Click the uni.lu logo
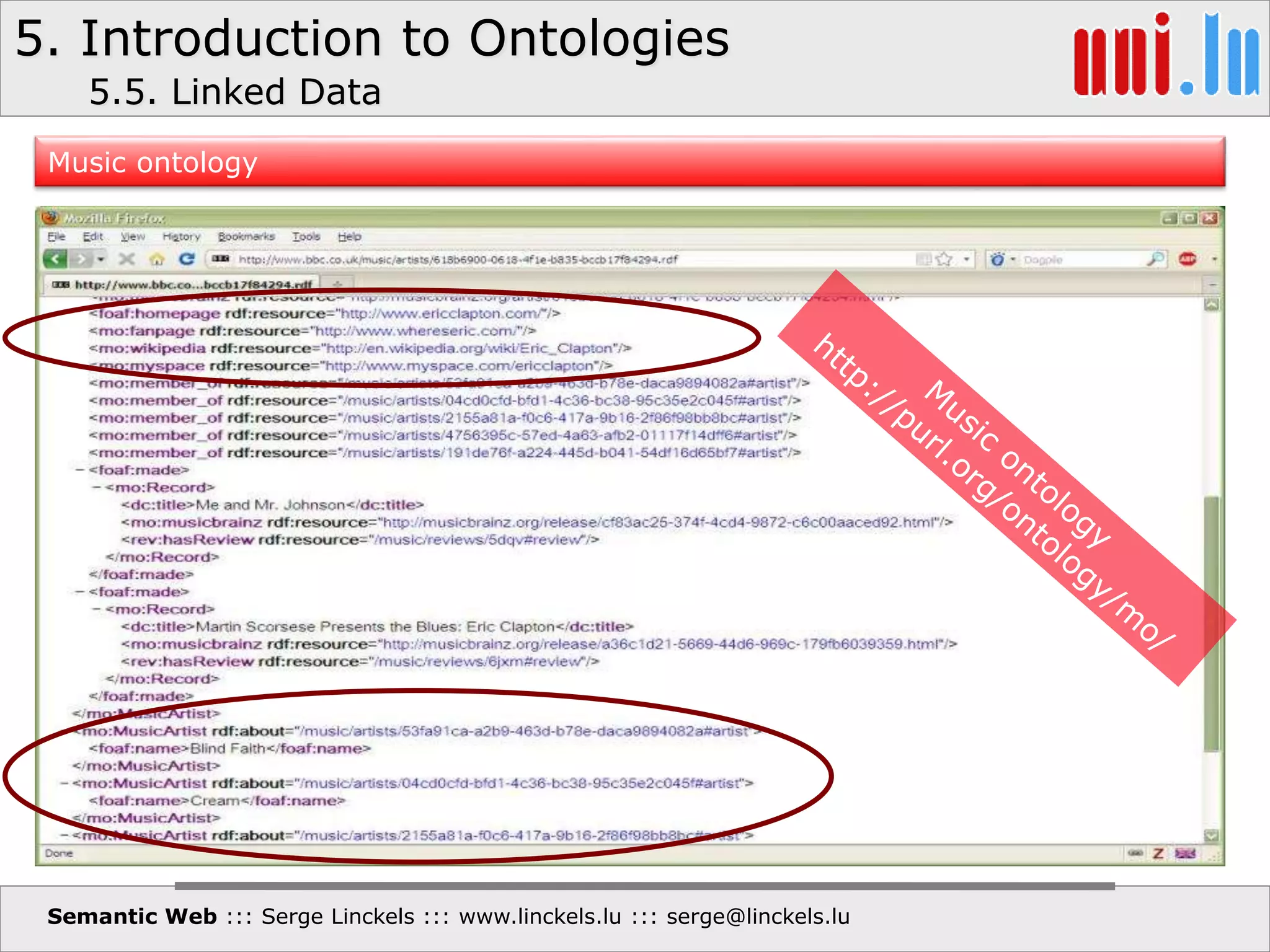Viewport: 1270px width, 952px height. tap(1166, 55)
